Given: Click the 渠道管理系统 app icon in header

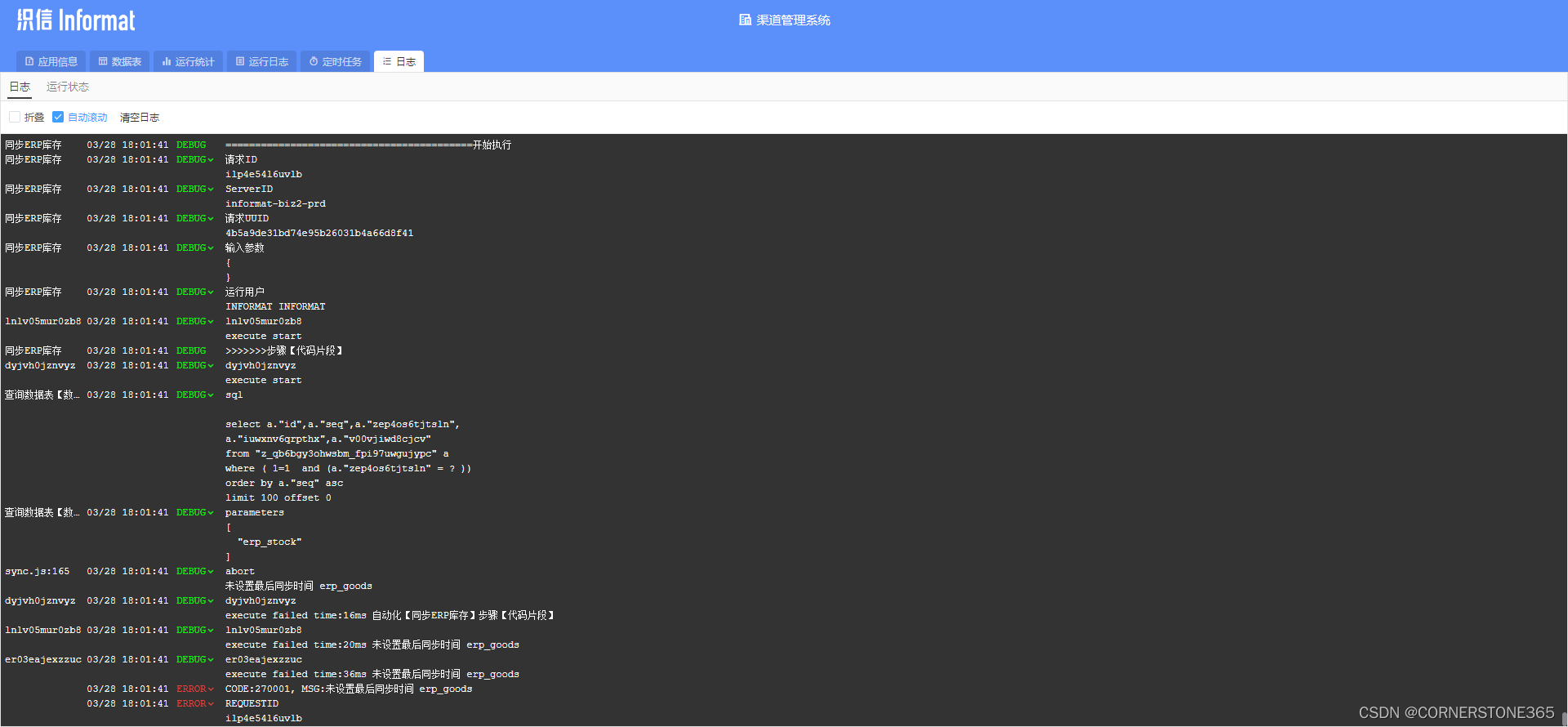Looking at the screenshot, I should coord(745,20).
